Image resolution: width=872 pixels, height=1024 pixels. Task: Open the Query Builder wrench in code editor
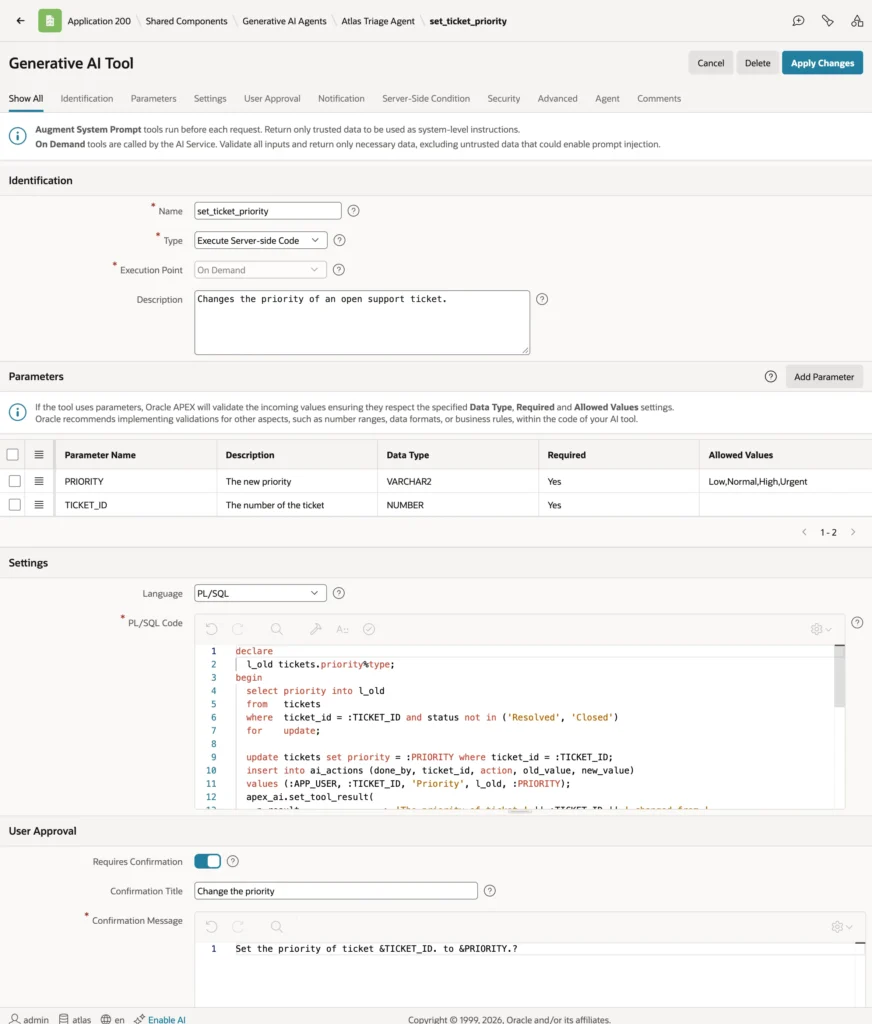[315, 629]
